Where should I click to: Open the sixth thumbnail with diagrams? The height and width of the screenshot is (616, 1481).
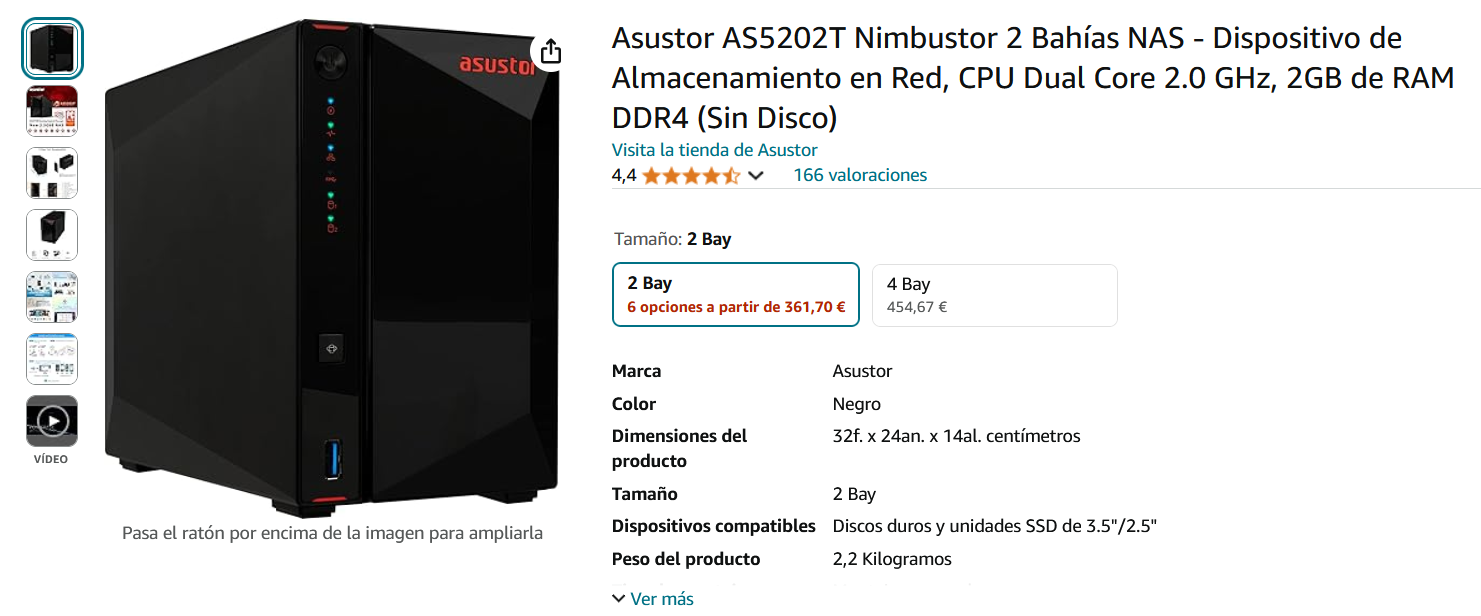click(52, 359)
